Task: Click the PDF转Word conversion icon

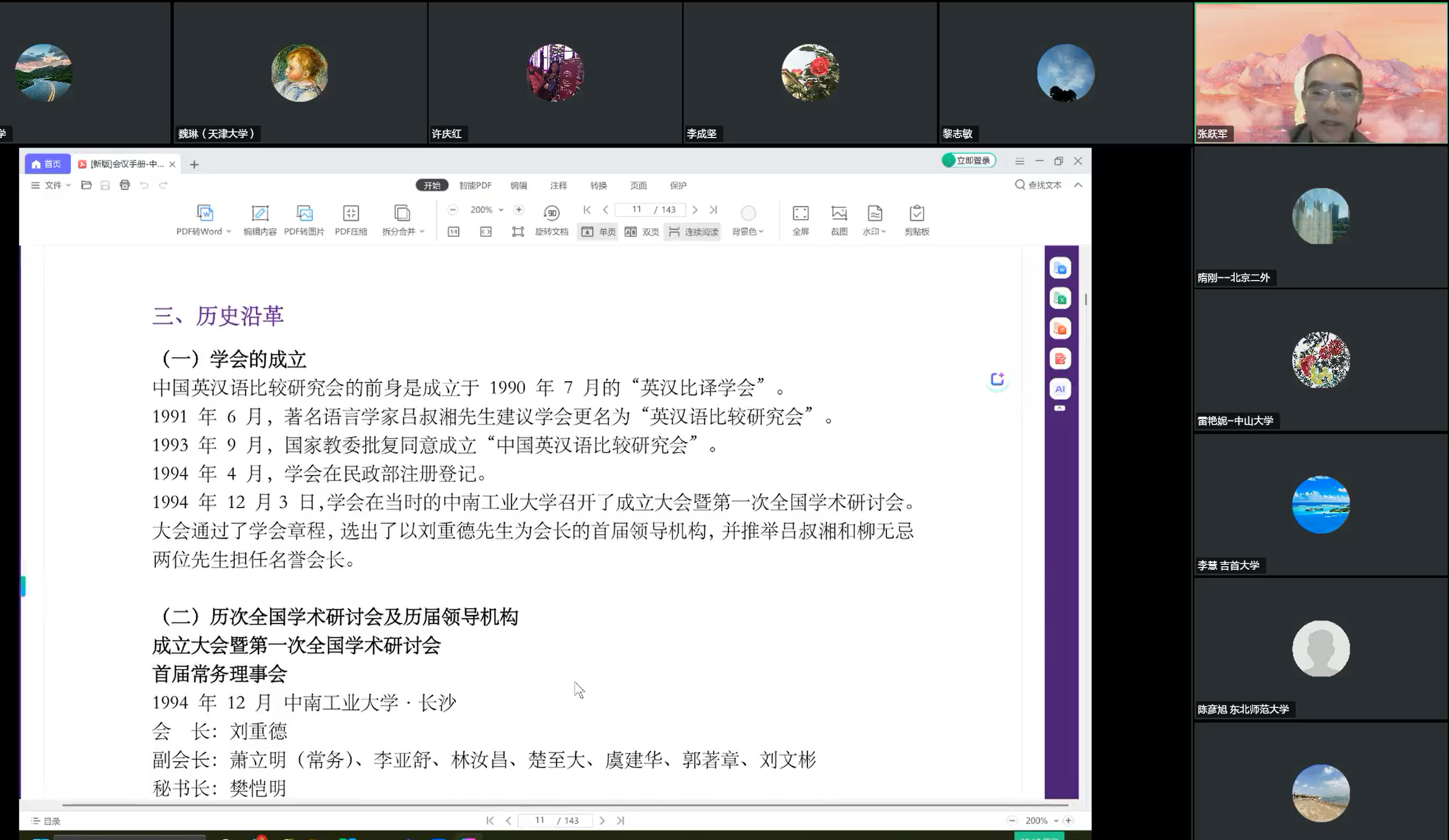Action: 204,213
